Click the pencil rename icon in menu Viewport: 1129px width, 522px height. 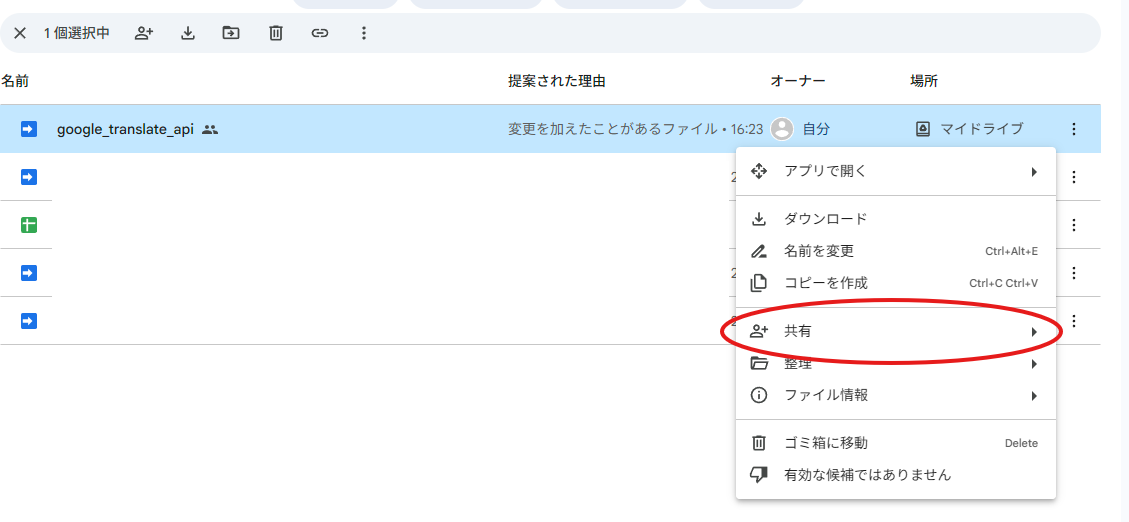[x=758, y=251]
